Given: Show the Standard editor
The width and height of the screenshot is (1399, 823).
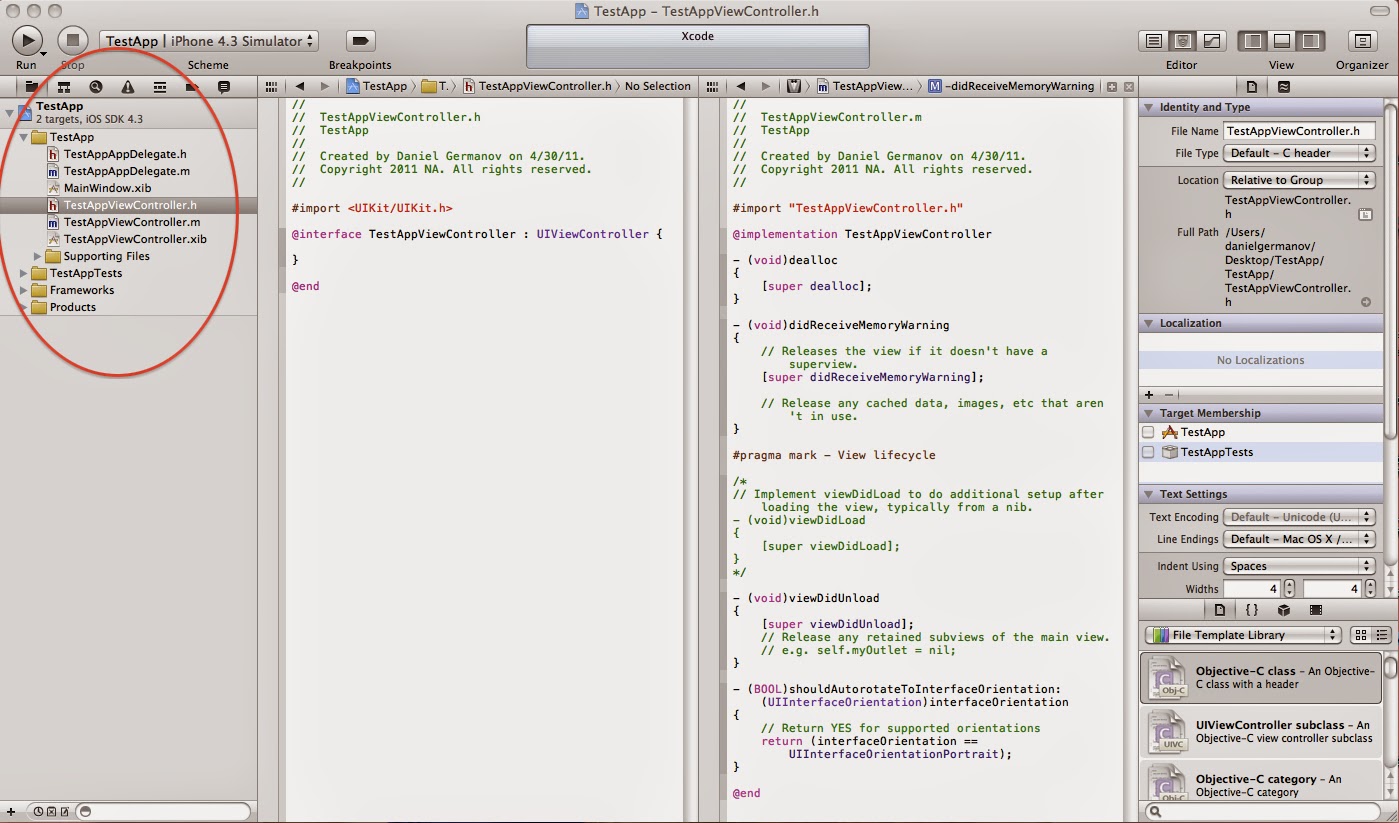Looking at the screenshot, I should click(x=1154, y=41).
